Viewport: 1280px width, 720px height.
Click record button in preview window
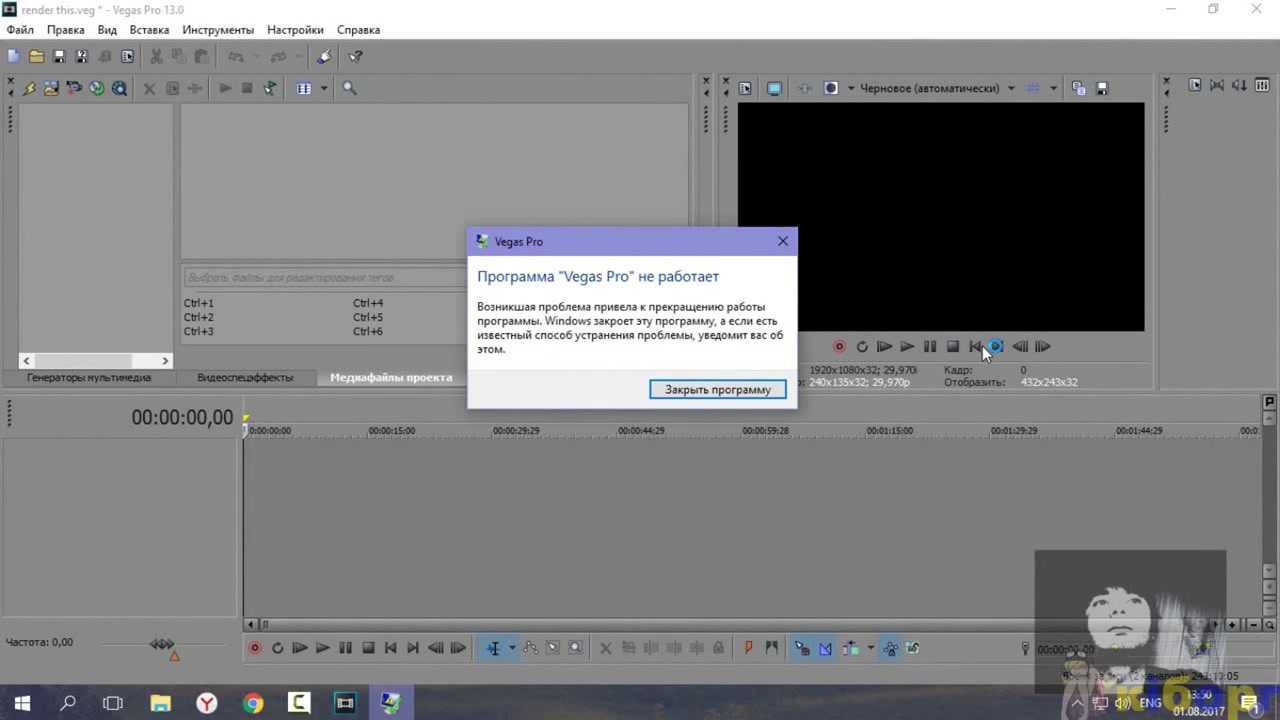pyautogui.click(x=839, y=347)
